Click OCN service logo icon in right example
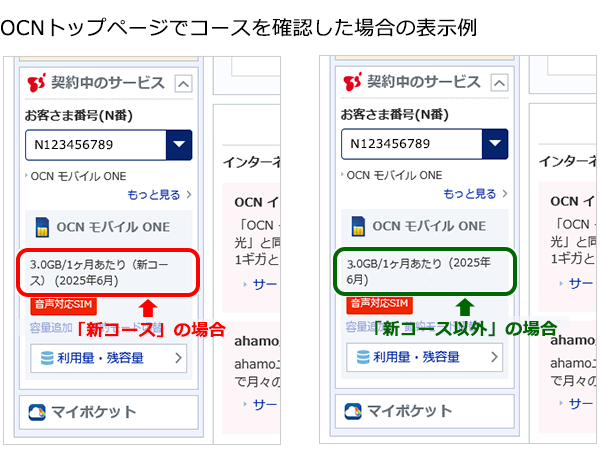This screenshot has height=450, width=600. (x=353, y=82)
